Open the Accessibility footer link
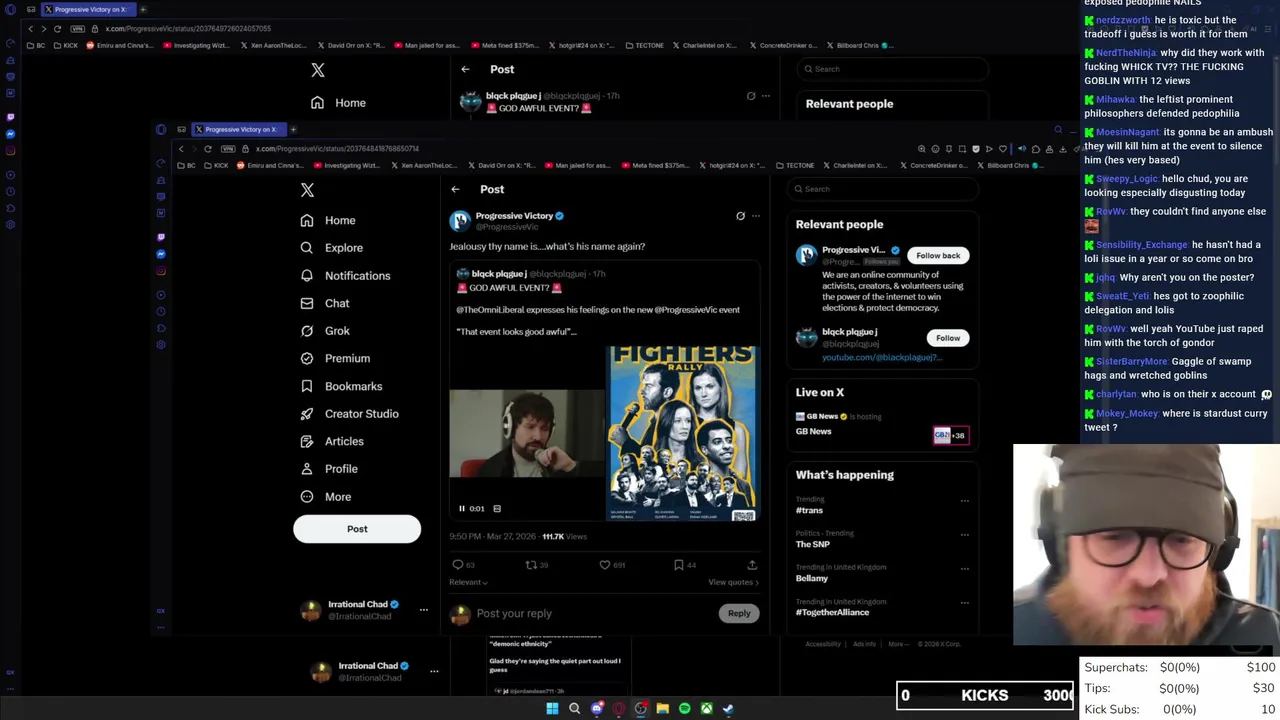The height and width of the screenshot is (720, 1280). 823,644
